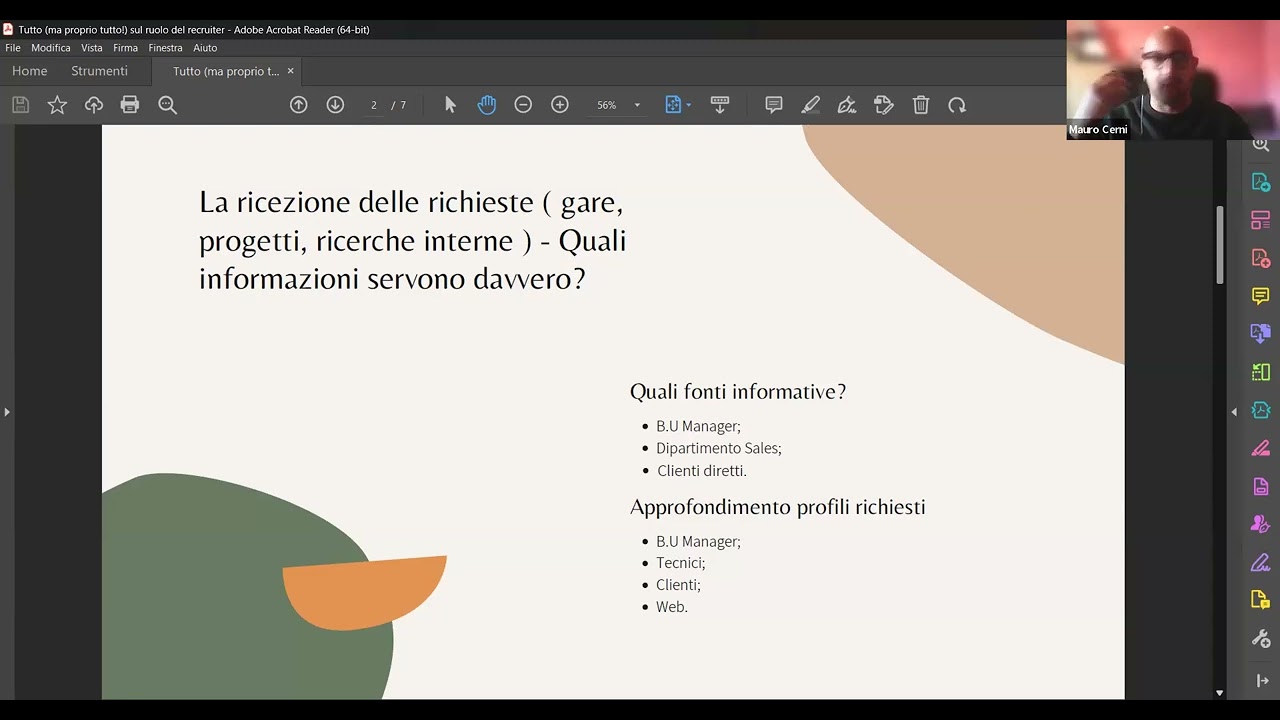Activate the Hand pan tool
The image size is (1280, 720).
point(487,105)
